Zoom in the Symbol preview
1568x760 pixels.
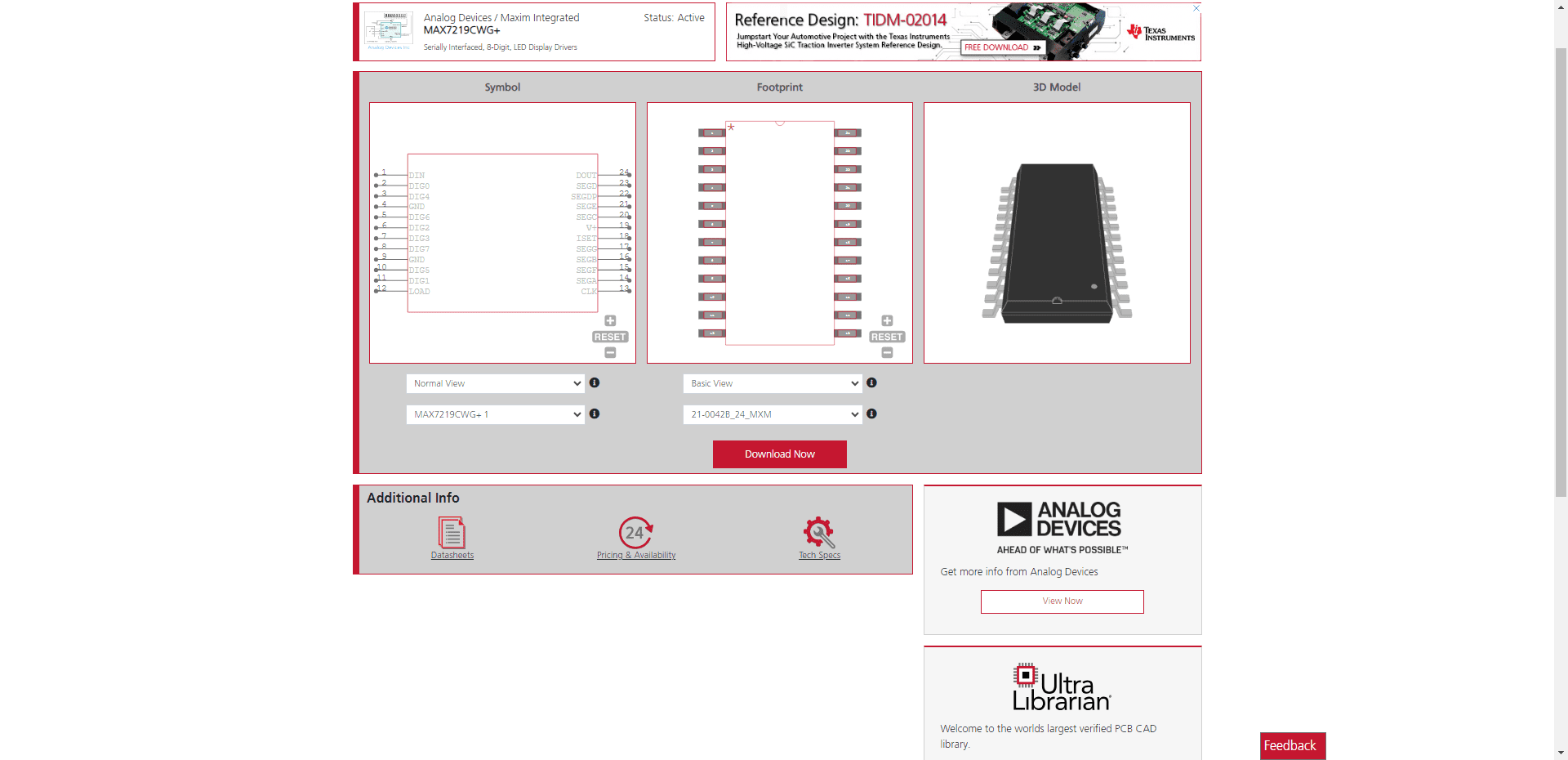[610, 320]
